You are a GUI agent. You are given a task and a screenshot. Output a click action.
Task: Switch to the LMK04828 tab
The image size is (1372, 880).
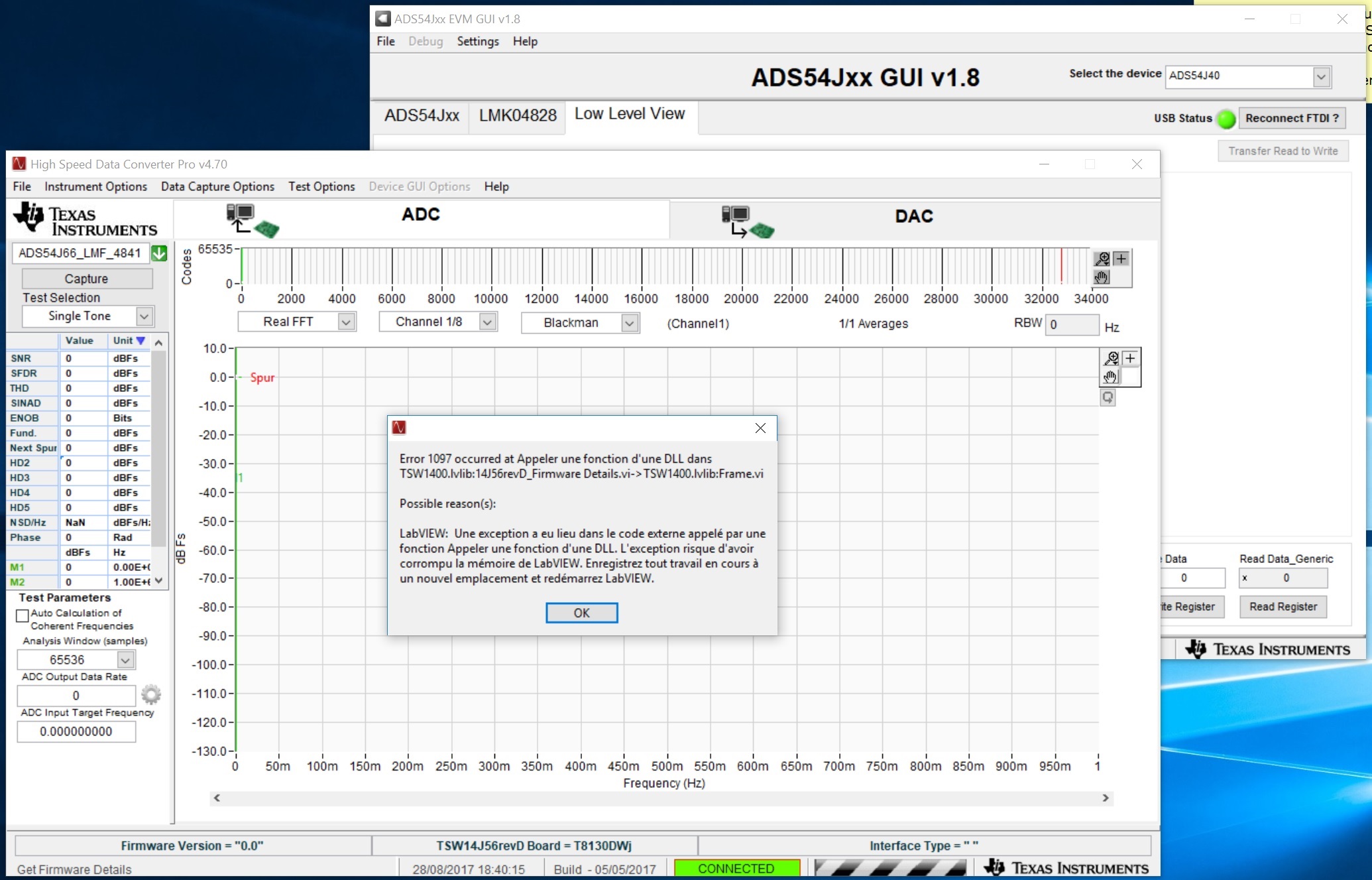518,115
